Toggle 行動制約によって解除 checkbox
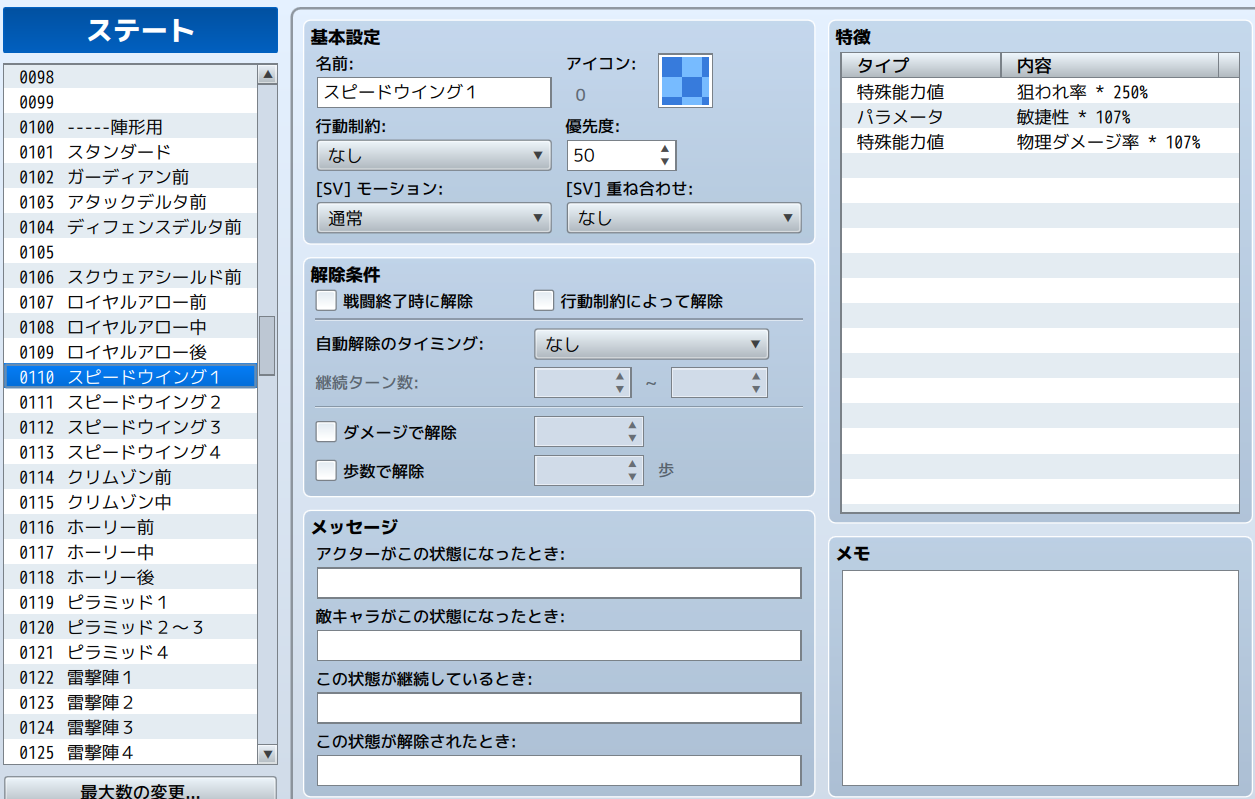This screenshot has width=1255, height=799. pos(544,301)
